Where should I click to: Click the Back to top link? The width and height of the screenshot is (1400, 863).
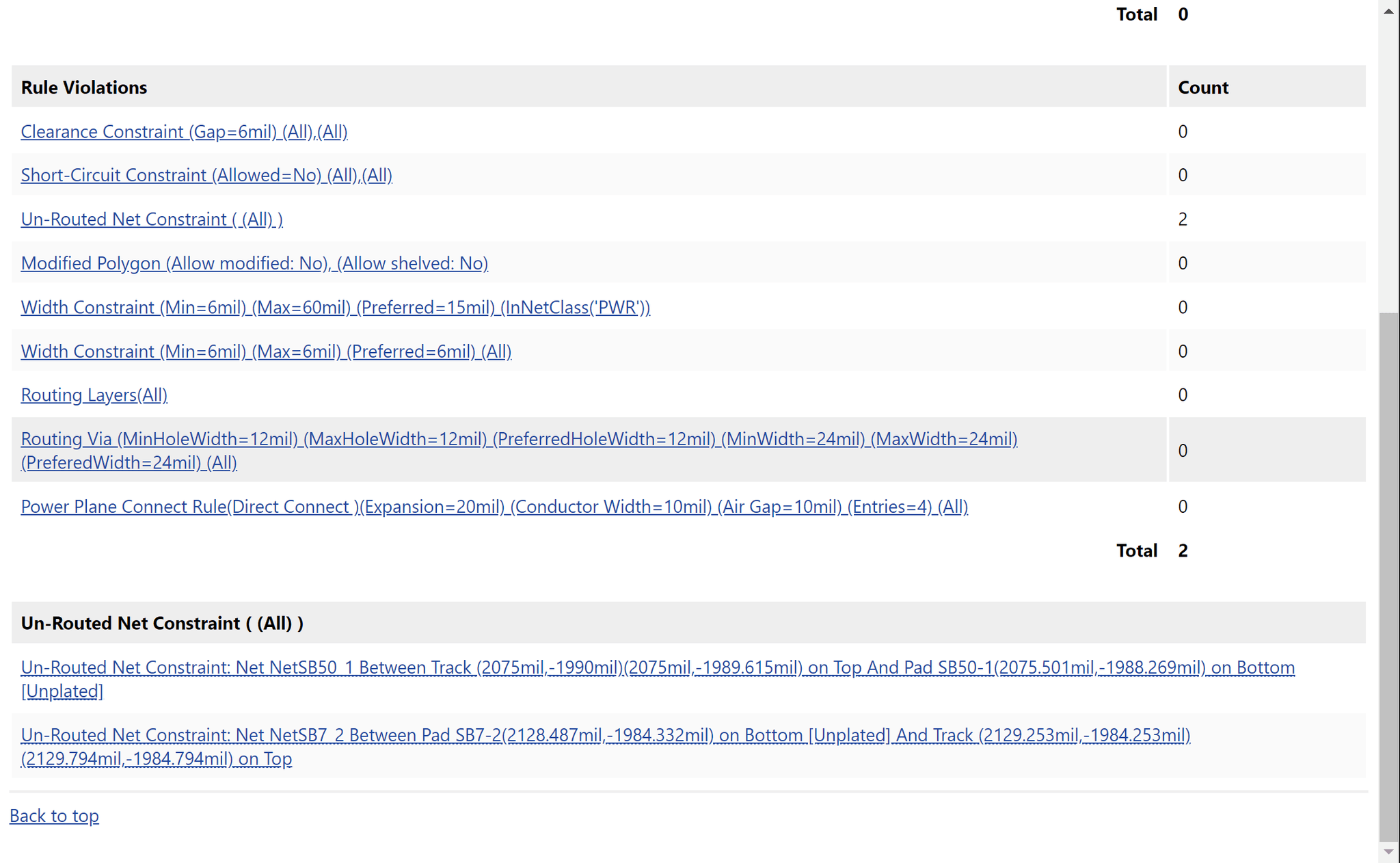pos(54,816)
